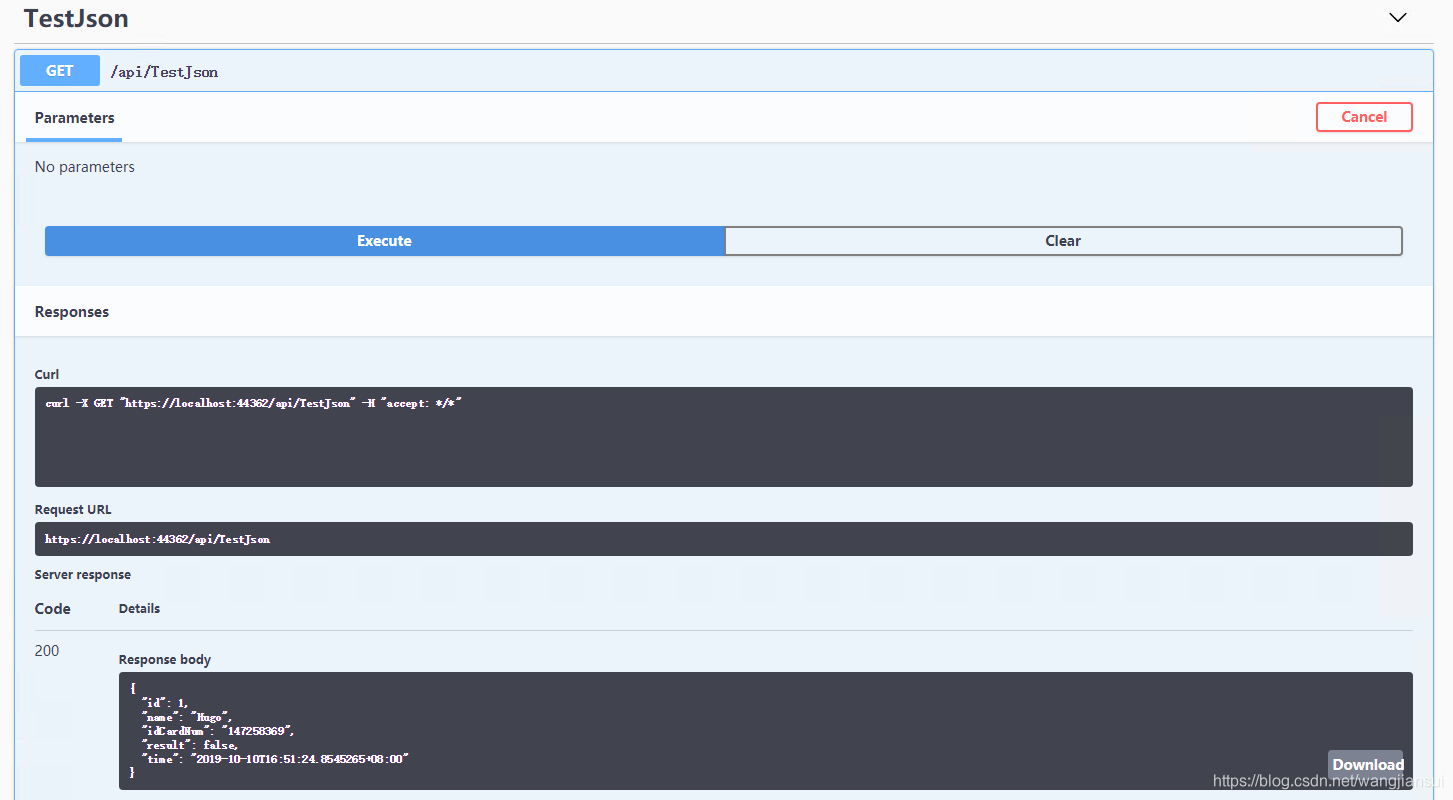Click the Details column header

pos(139,608)
